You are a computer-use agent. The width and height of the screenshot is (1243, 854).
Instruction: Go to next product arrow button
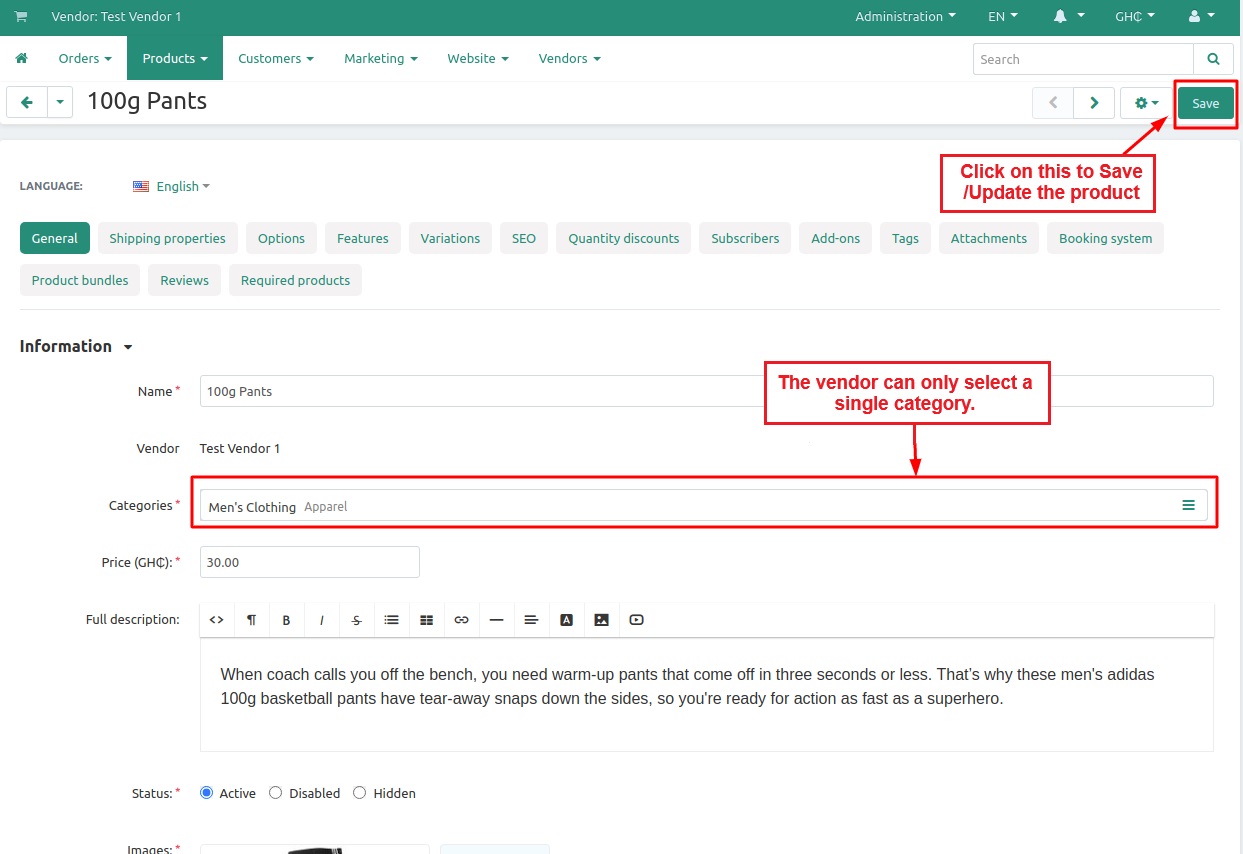(1094, 103)
